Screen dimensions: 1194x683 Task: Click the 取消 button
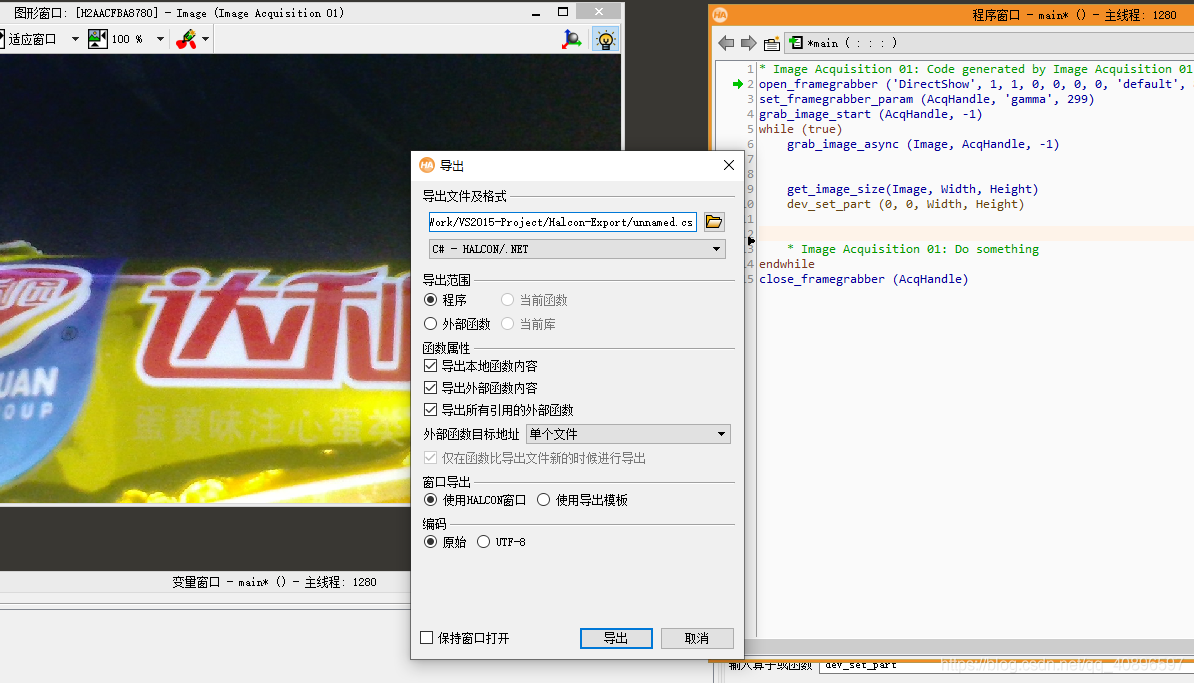[697, 638]
